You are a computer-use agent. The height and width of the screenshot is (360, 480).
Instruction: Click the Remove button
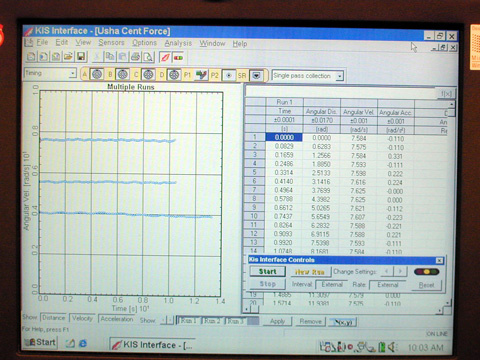tap(311, 322)
